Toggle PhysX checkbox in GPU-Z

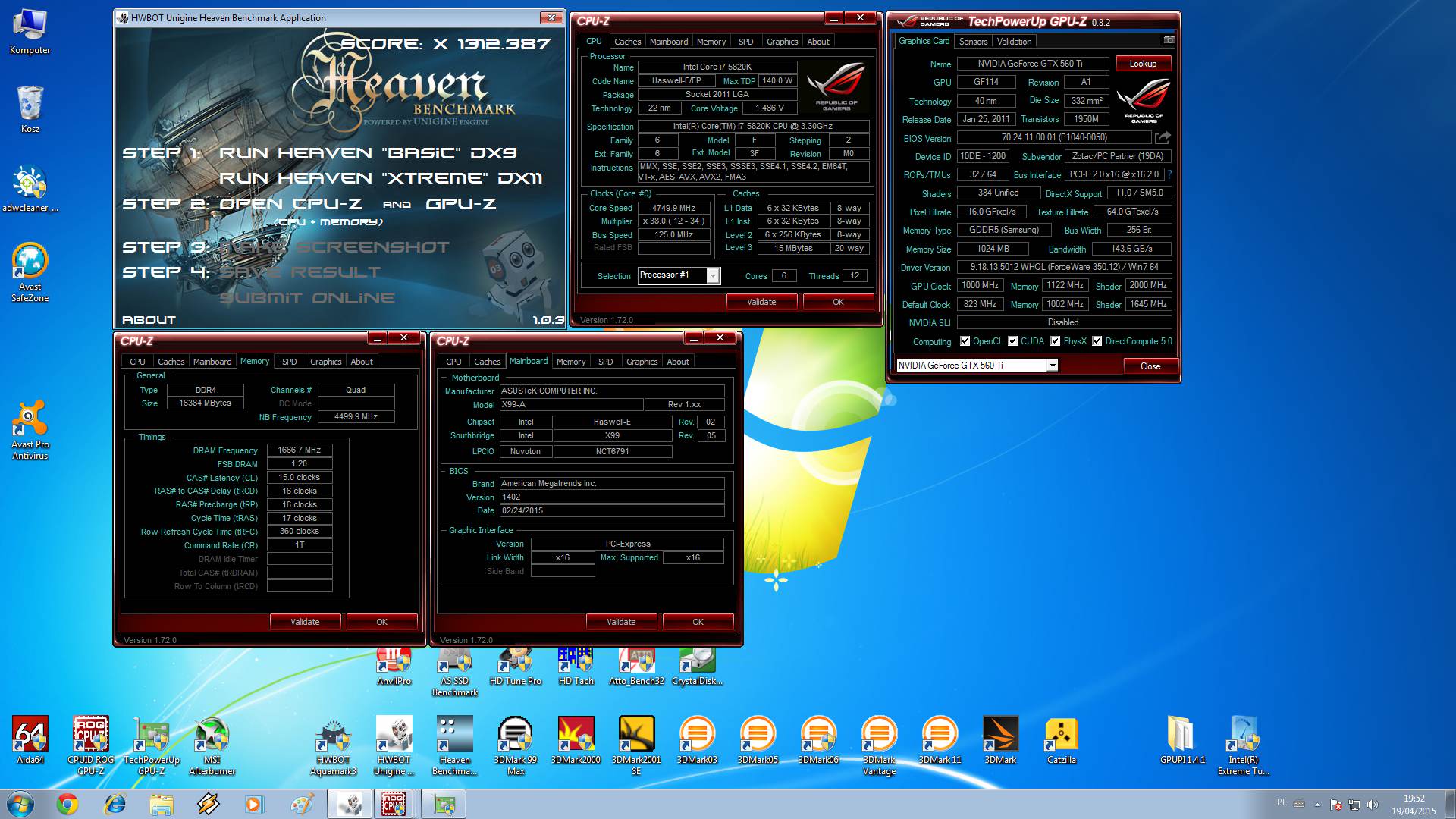point(1055,341)
